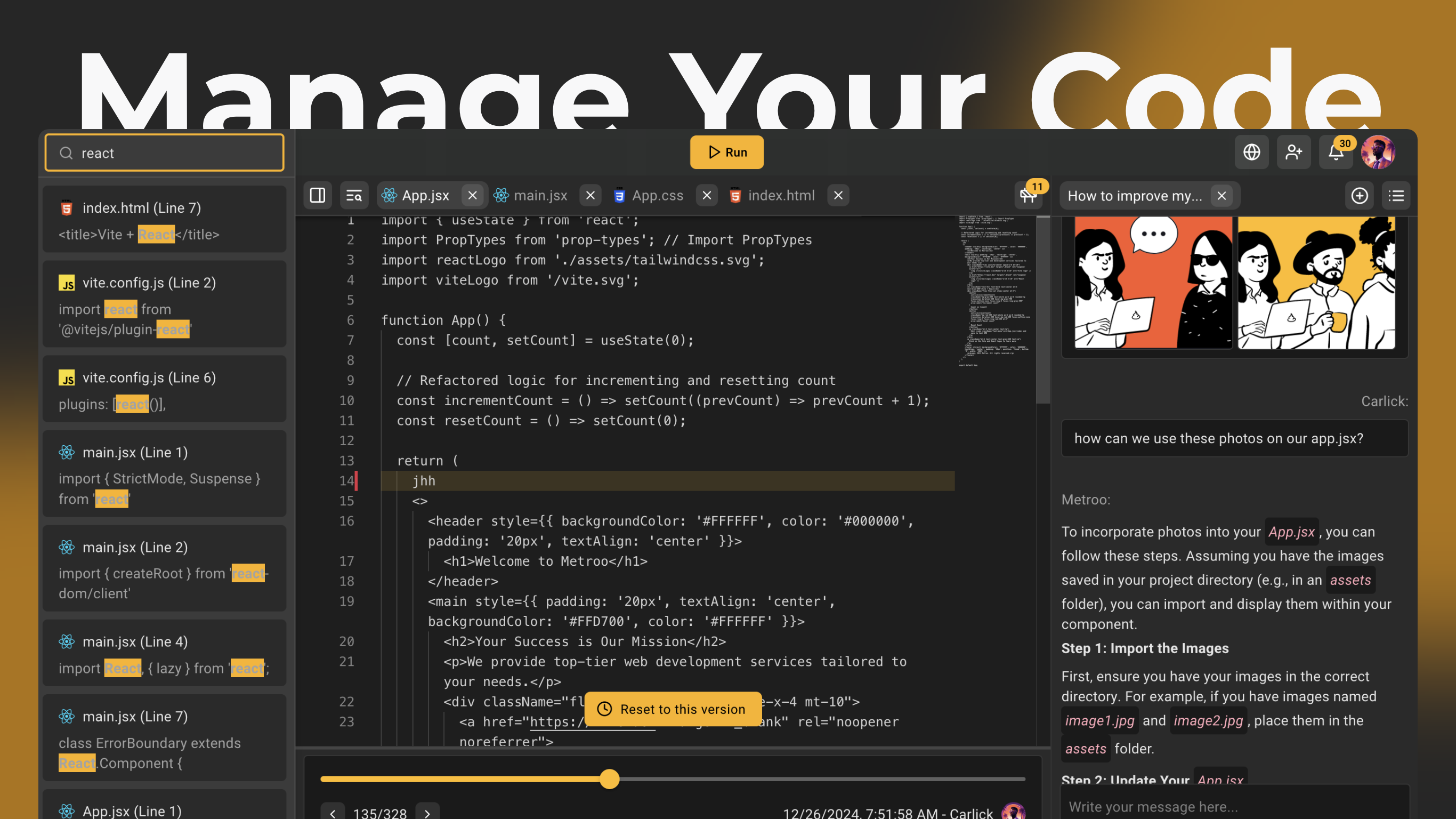Click the react search input field
This screenshot has height=819, width=1456.
point(165,152)
